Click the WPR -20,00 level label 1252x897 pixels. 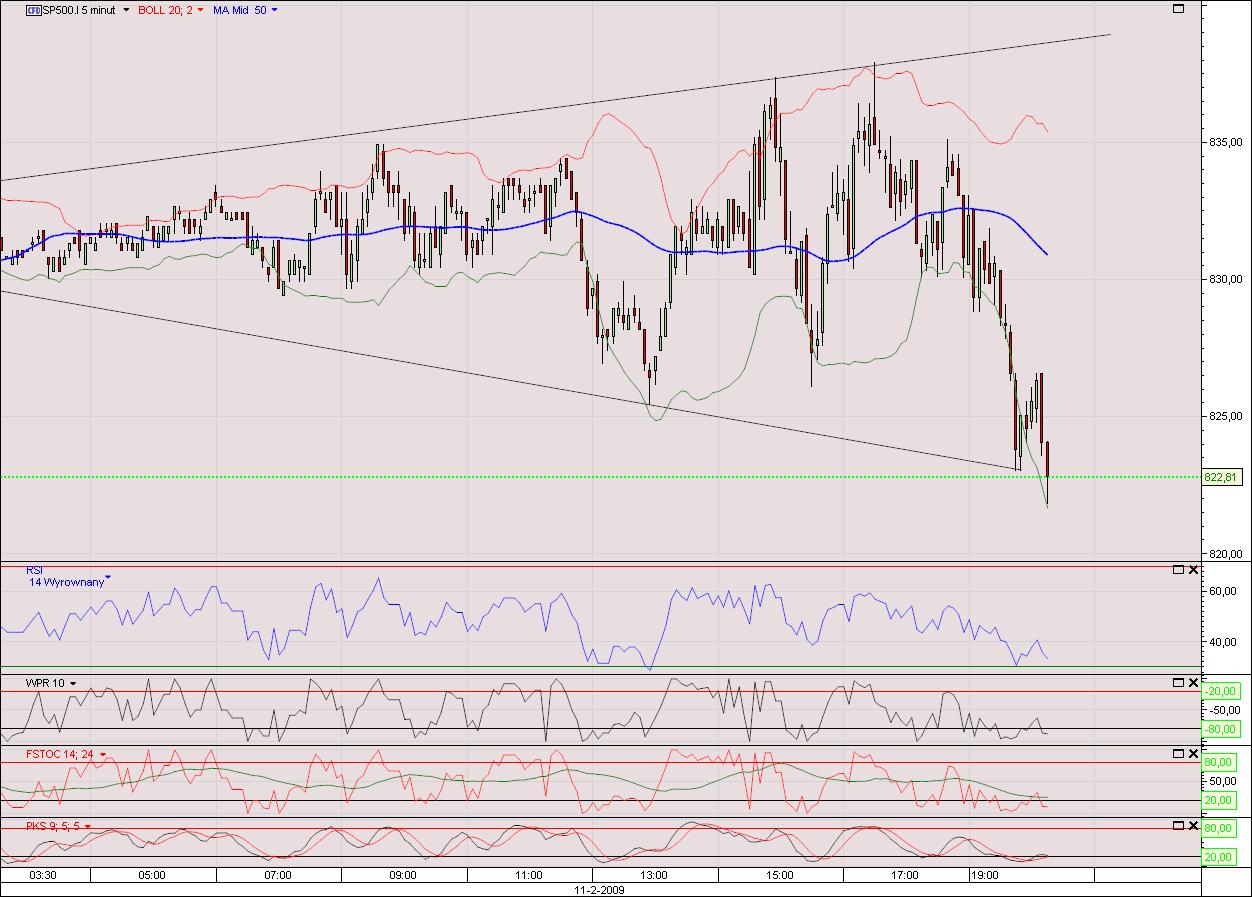point(1222,691)
